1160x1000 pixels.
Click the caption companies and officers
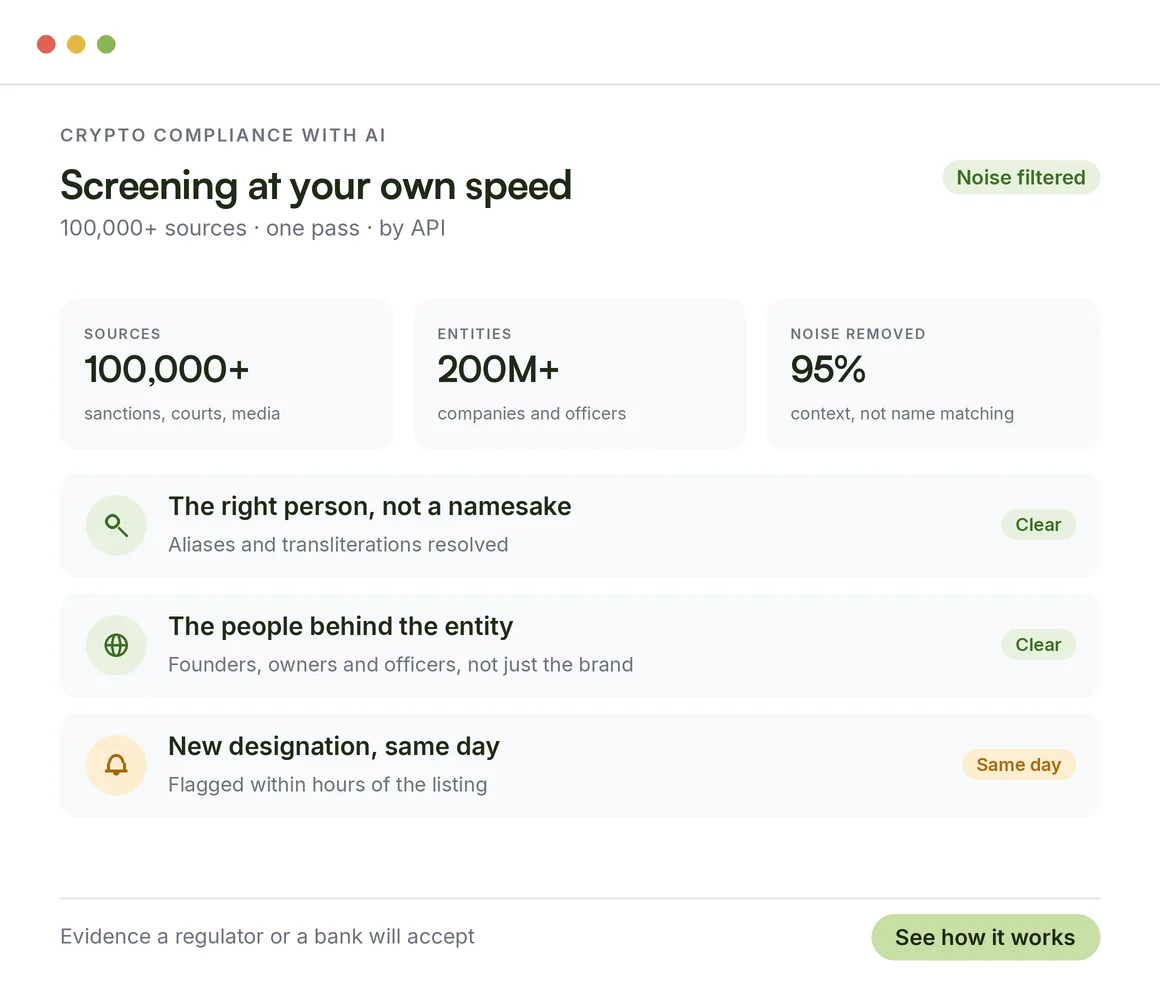531,413
